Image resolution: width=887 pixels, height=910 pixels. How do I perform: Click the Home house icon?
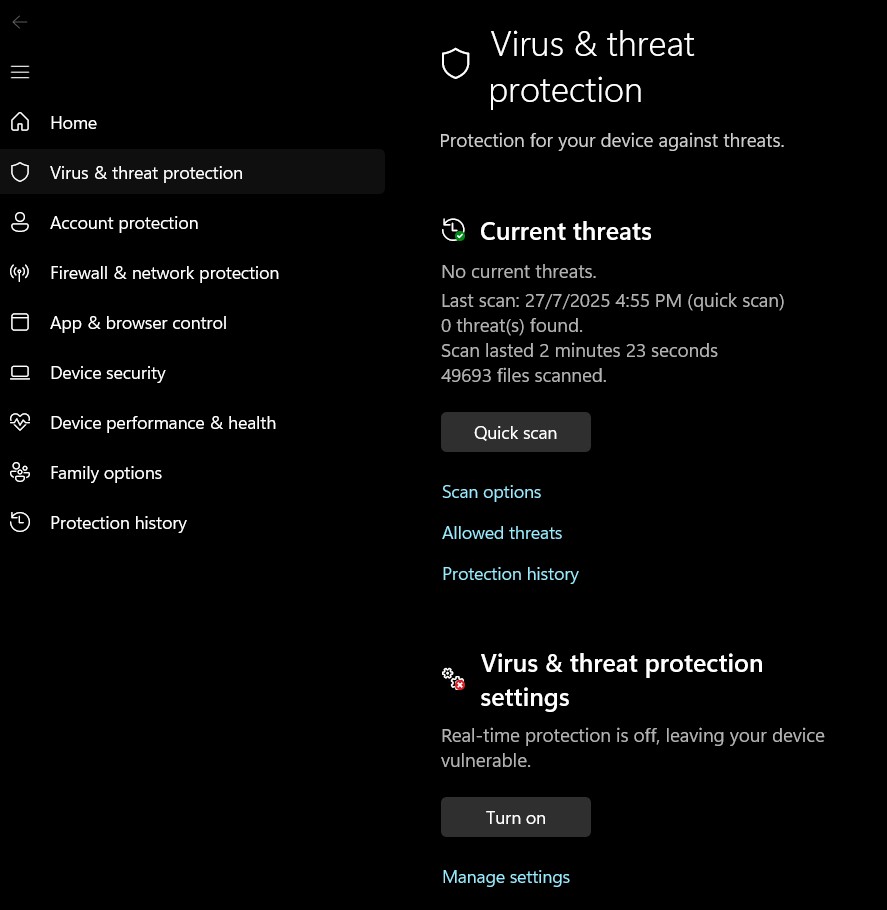coord(20,122)
